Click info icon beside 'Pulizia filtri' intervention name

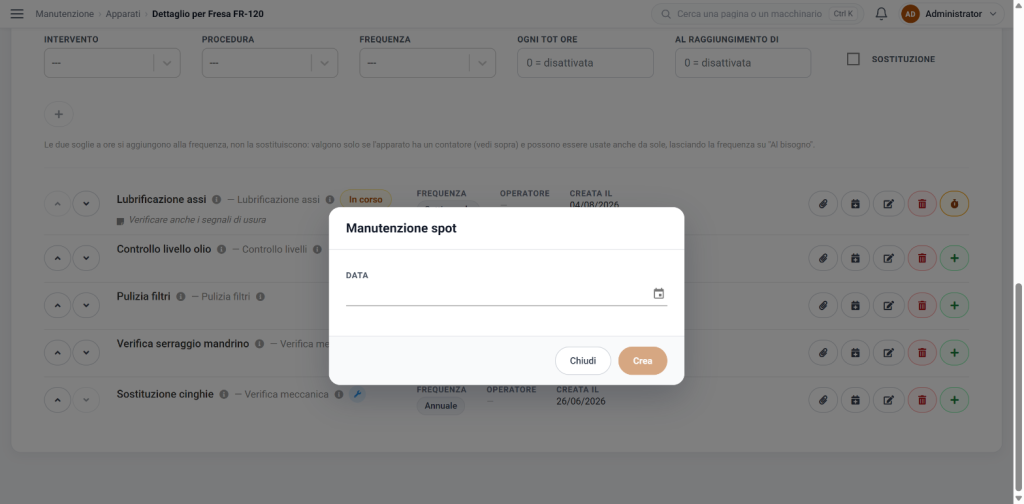click(181, 296)
